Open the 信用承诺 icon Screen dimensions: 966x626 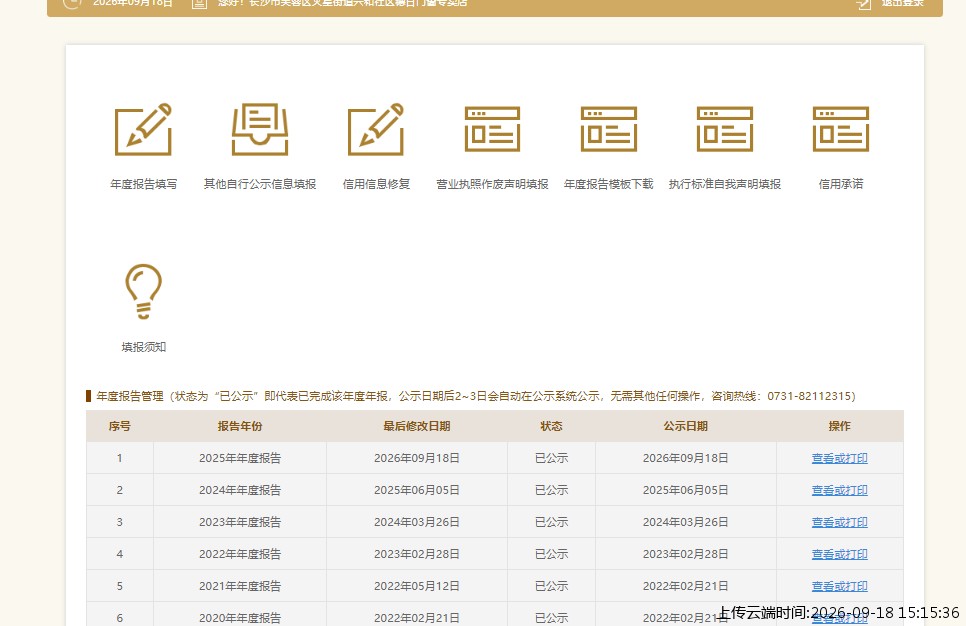[x=841, y=129]
